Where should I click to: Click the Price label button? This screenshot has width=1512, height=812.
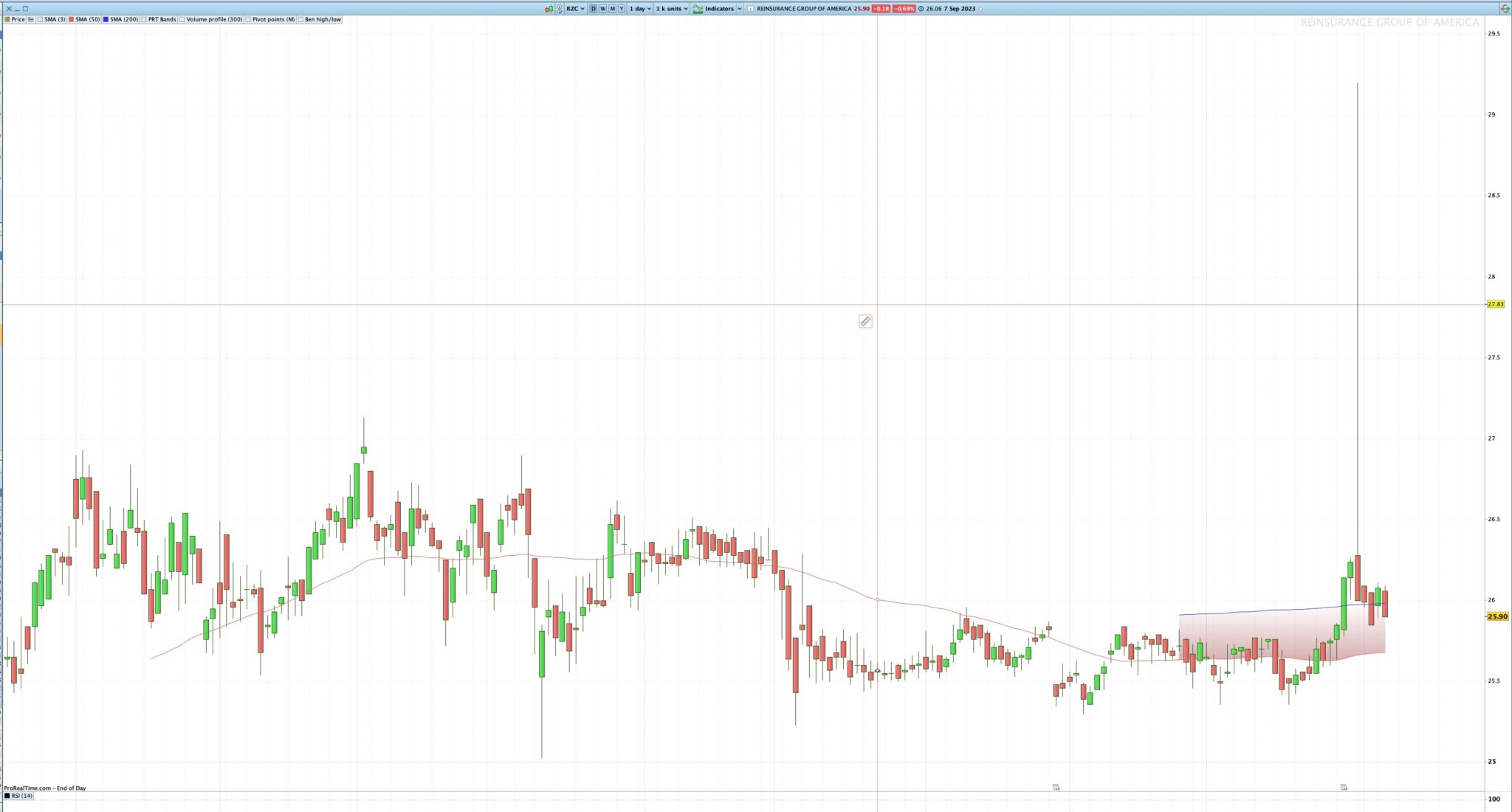(x=18, y=19)
